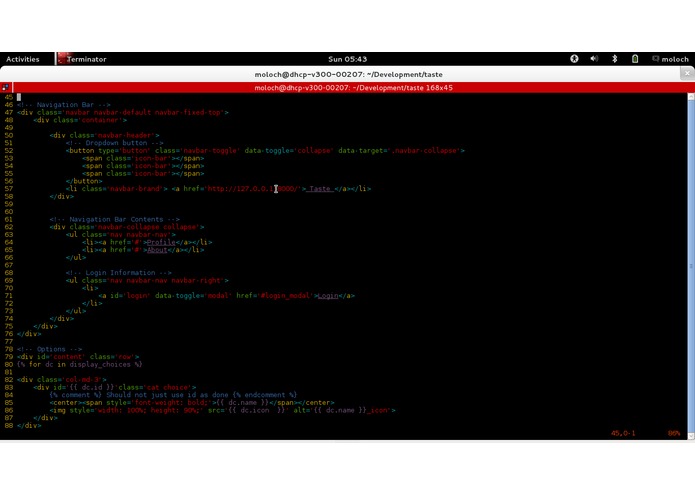The width and height of the screenshot is (695, 494).
Task: Click the img tag on line 86
Action: point(223,410)
